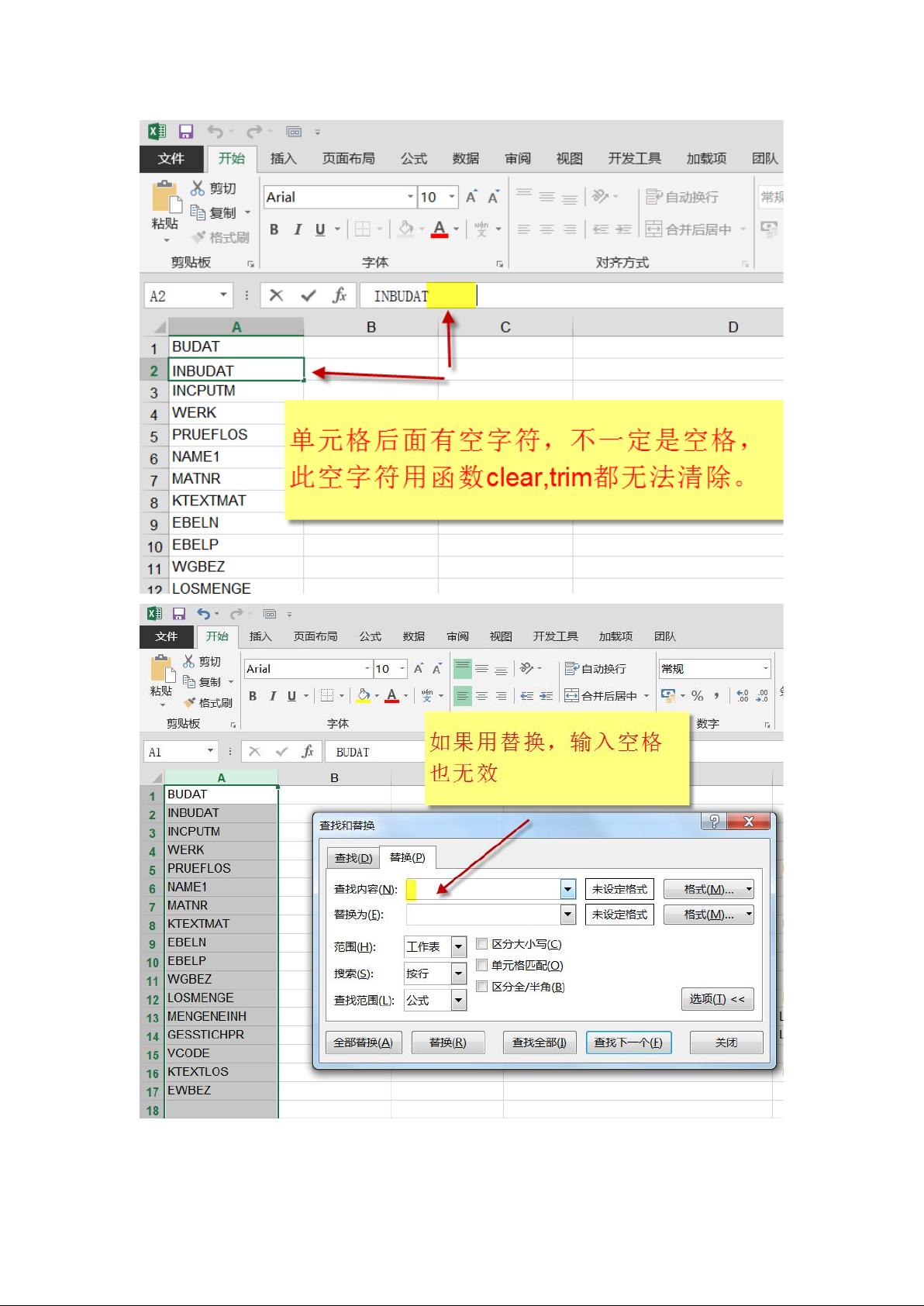Click 选项(T) << button
Viewport: 924px width, 1306px height.
(717, 999)
